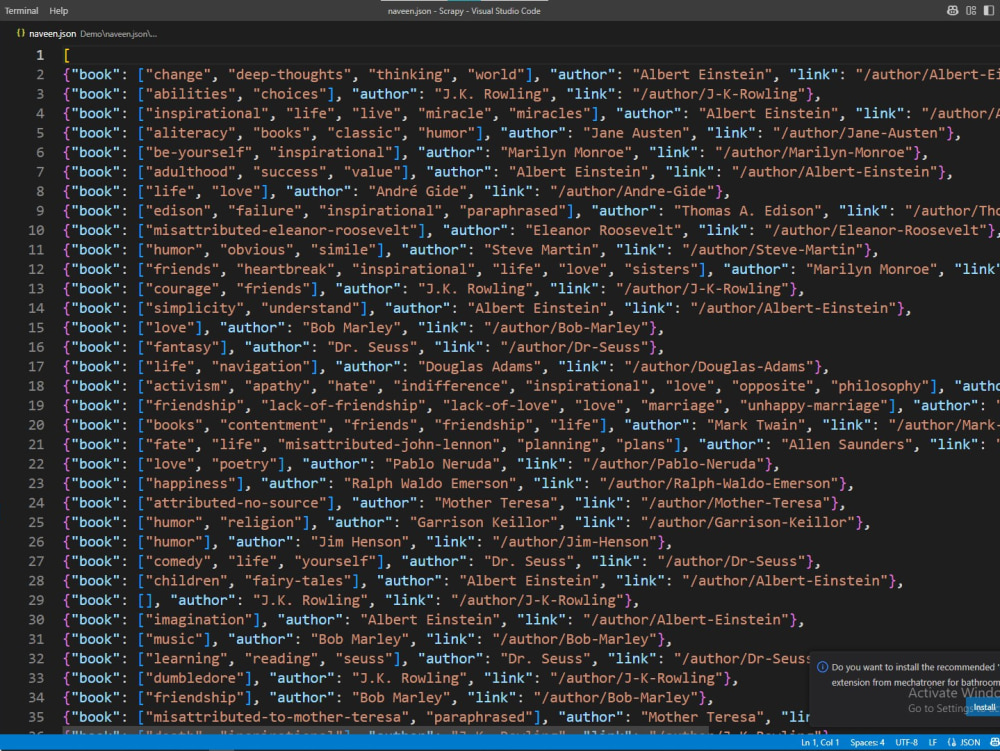Change the LF end-of-line sequence
Image resolution: width=1000 pixels, height=751 pixels.
[932, 743]
